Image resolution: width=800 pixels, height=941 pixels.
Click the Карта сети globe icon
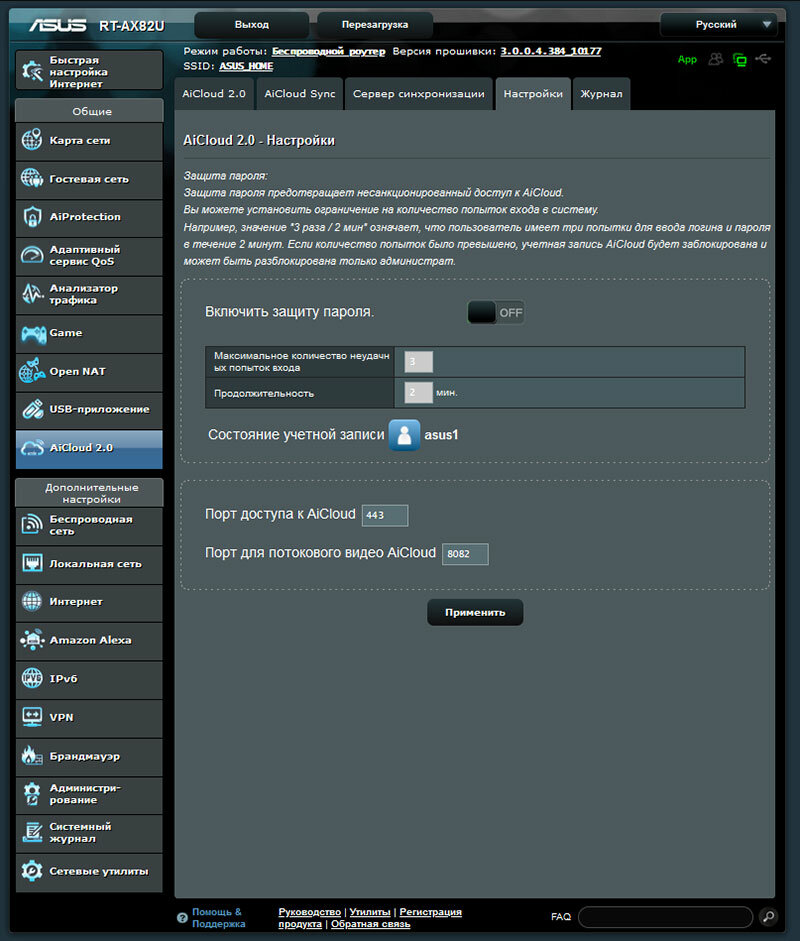click(x=32, y=140)
